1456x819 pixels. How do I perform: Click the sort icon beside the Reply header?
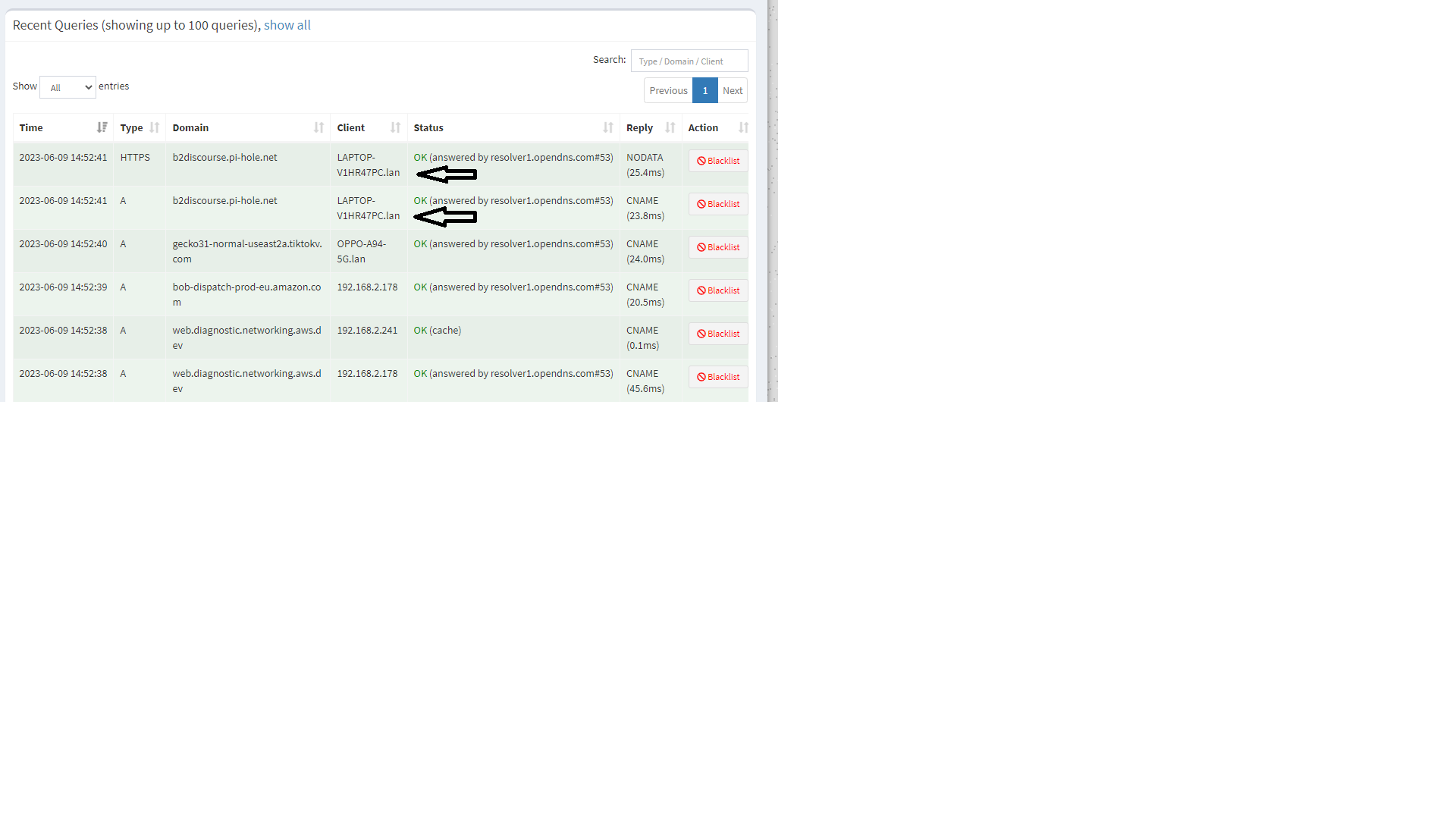pyautogui.click(x=670, y=127)
